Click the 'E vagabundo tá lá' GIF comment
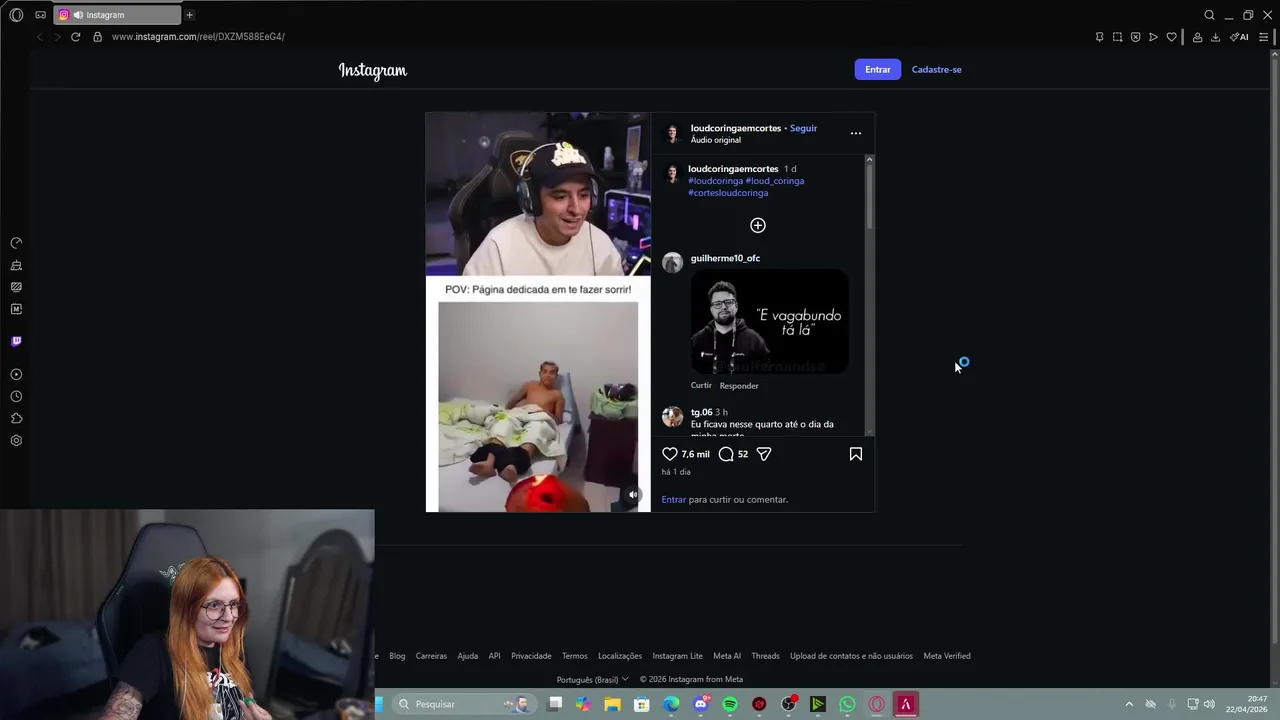Viewport: 1280px width, 720px height. (769, 322)
